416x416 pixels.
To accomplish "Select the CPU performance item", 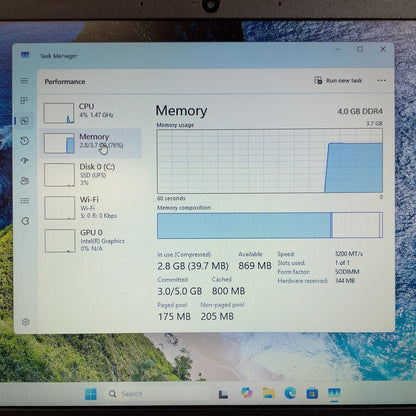I will tap(90, 113).
